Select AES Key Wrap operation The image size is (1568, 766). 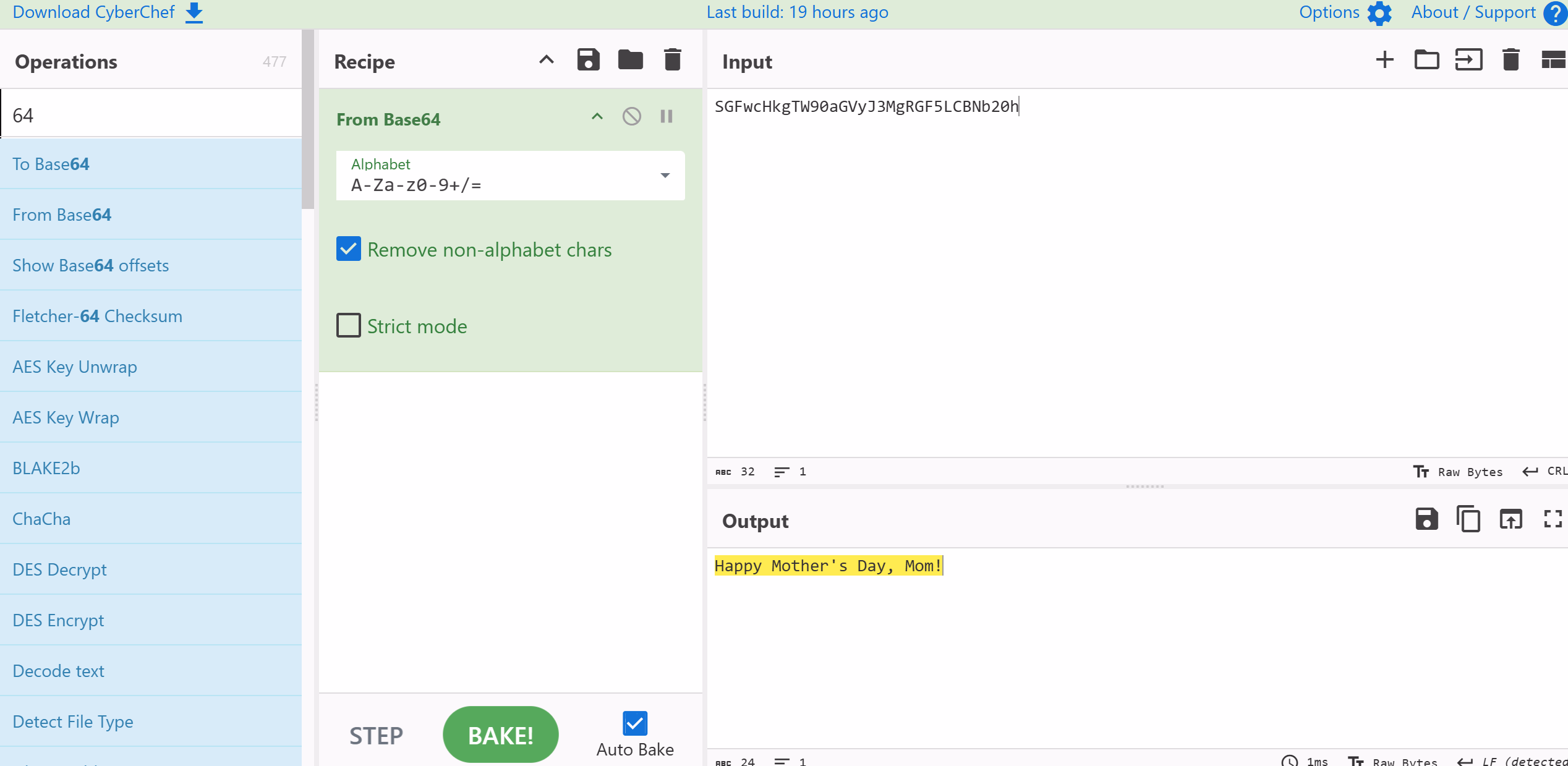(151, 417)
